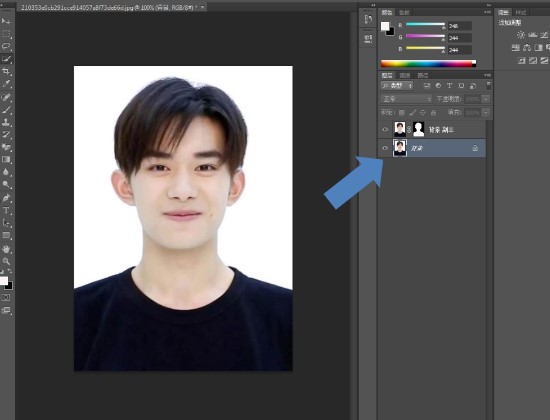Select the Zoom tool in toolbox
The image size is (550, 420).
6,261
